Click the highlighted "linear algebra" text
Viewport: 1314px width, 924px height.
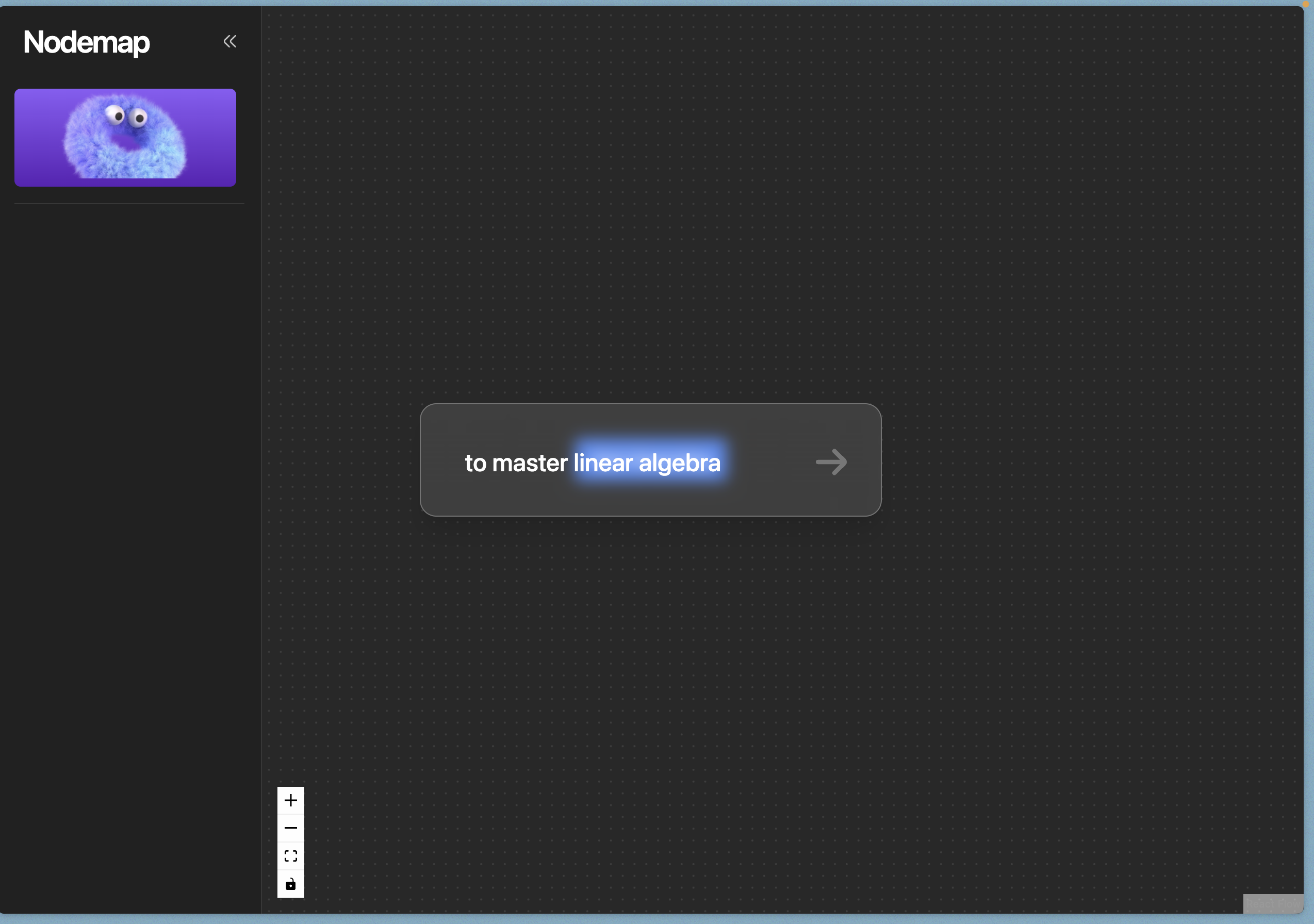tap(647, 463)
